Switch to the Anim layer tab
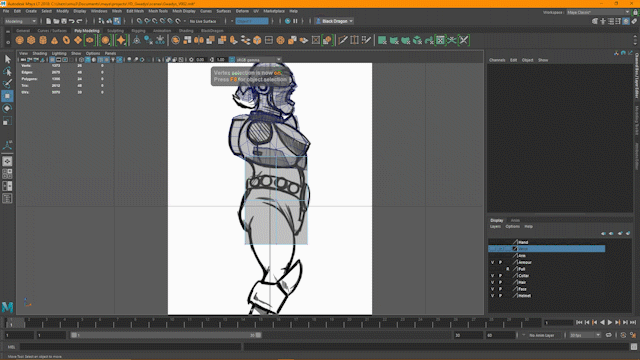 click(515, 220)
